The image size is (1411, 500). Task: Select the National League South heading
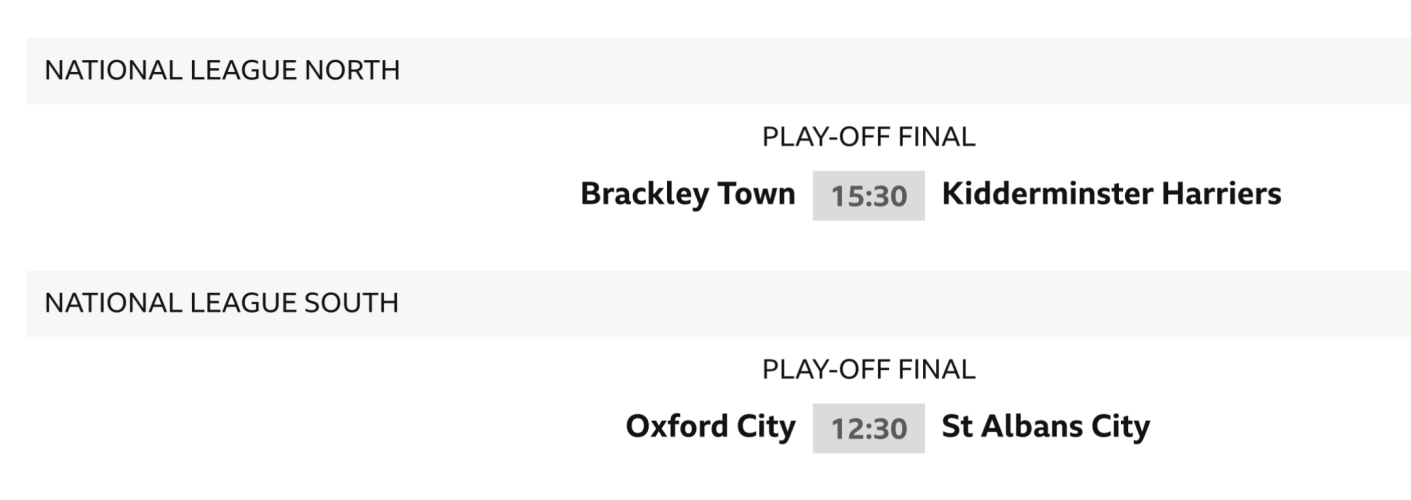point(221,303)
